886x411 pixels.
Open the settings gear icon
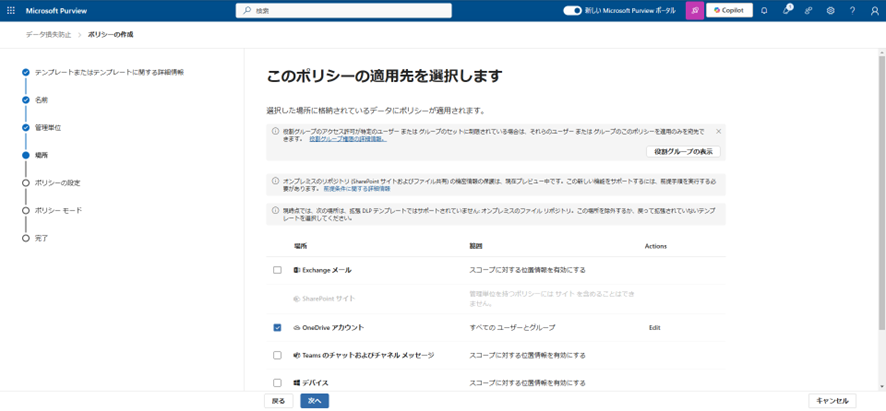[830, 11]
